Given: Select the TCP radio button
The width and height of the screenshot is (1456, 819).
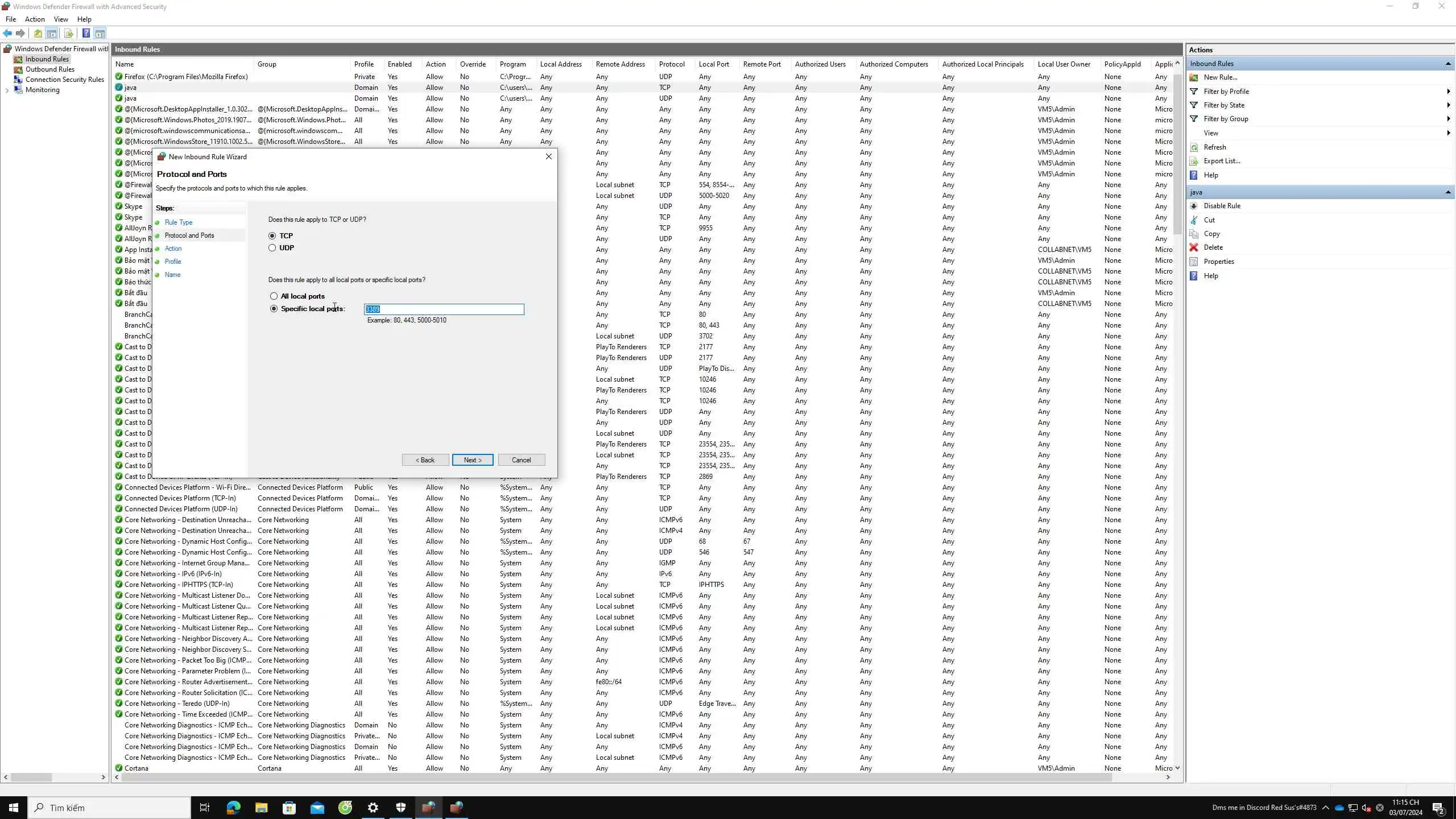Looking at the screenshot, I should click(x=272, y=235).
